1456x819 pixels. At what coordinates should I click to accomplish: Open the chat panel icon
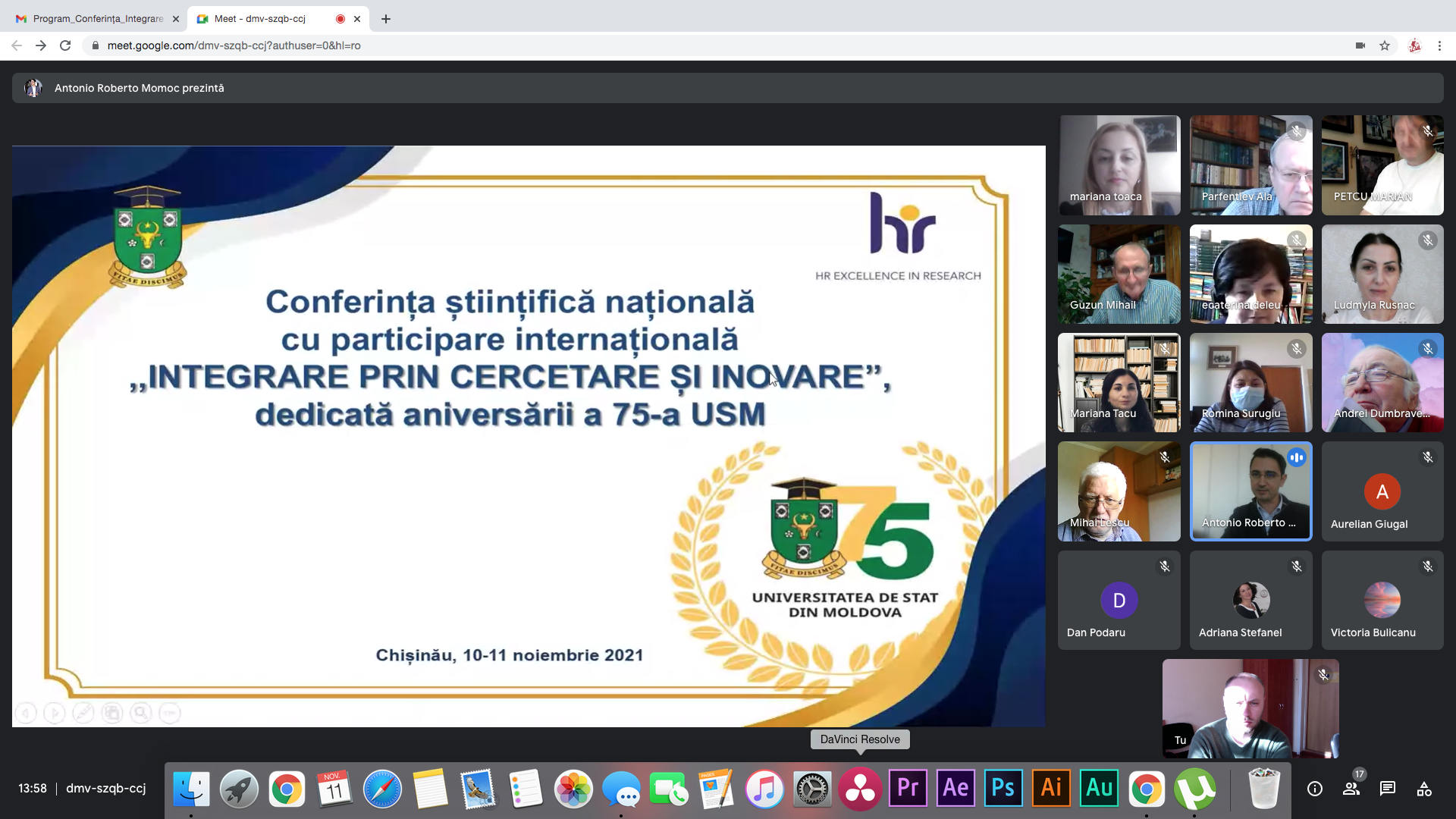(x=1388, y=789)
